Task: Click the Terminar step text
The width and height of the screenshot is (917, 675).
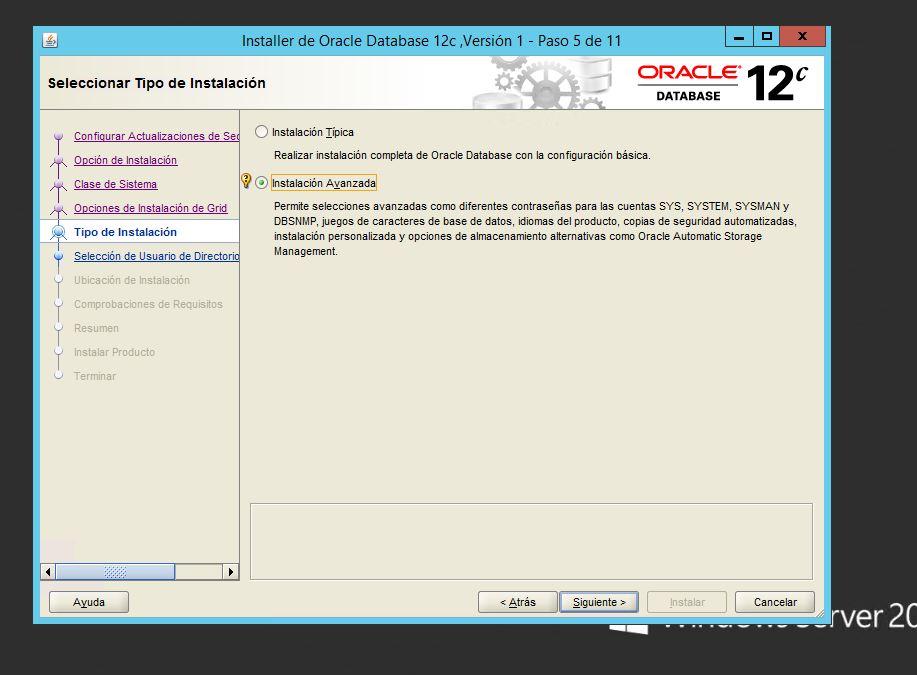Action: pyautogui.click(x=95, y=376)
